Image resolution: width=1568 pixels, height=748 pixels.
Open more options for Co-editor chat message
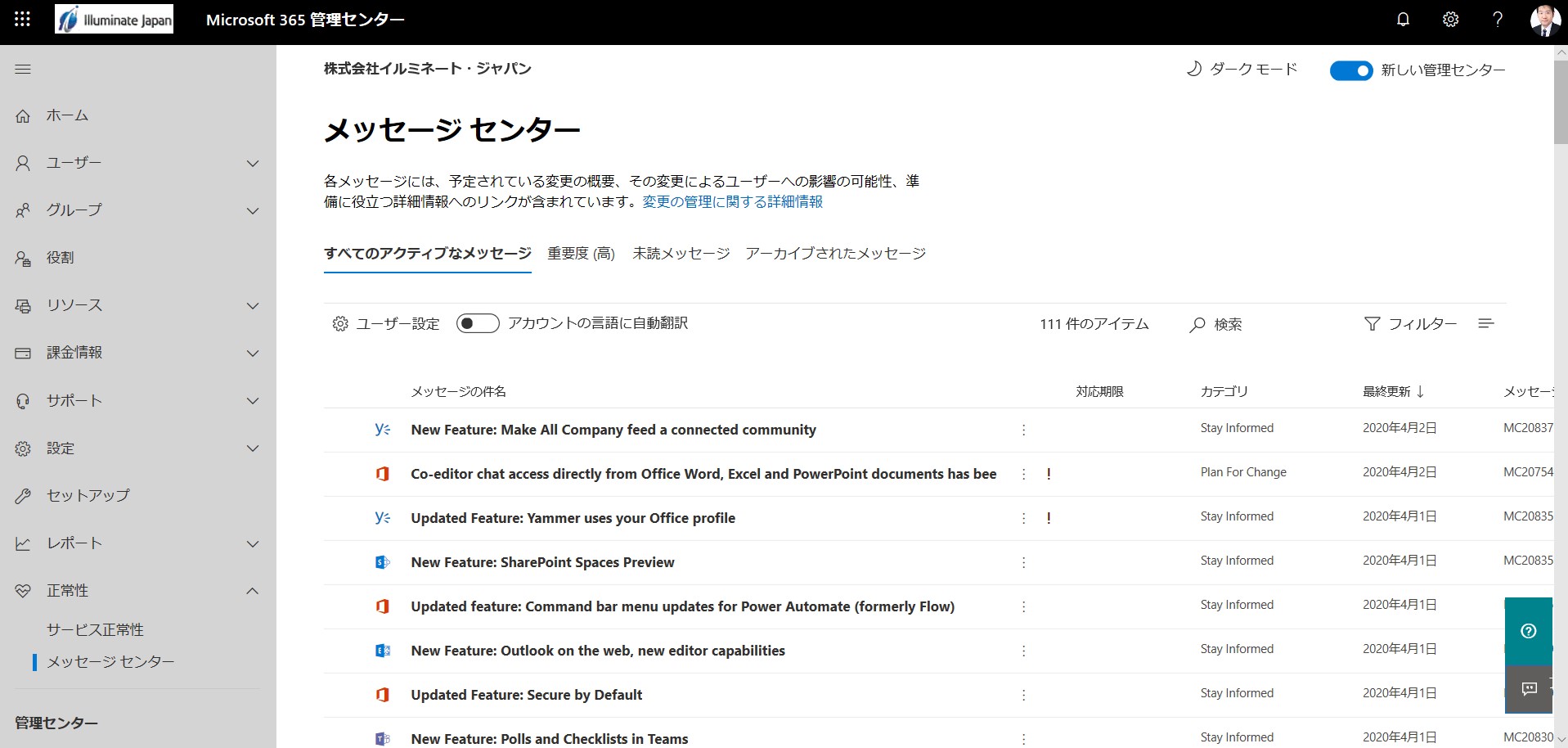point(1023,474)
